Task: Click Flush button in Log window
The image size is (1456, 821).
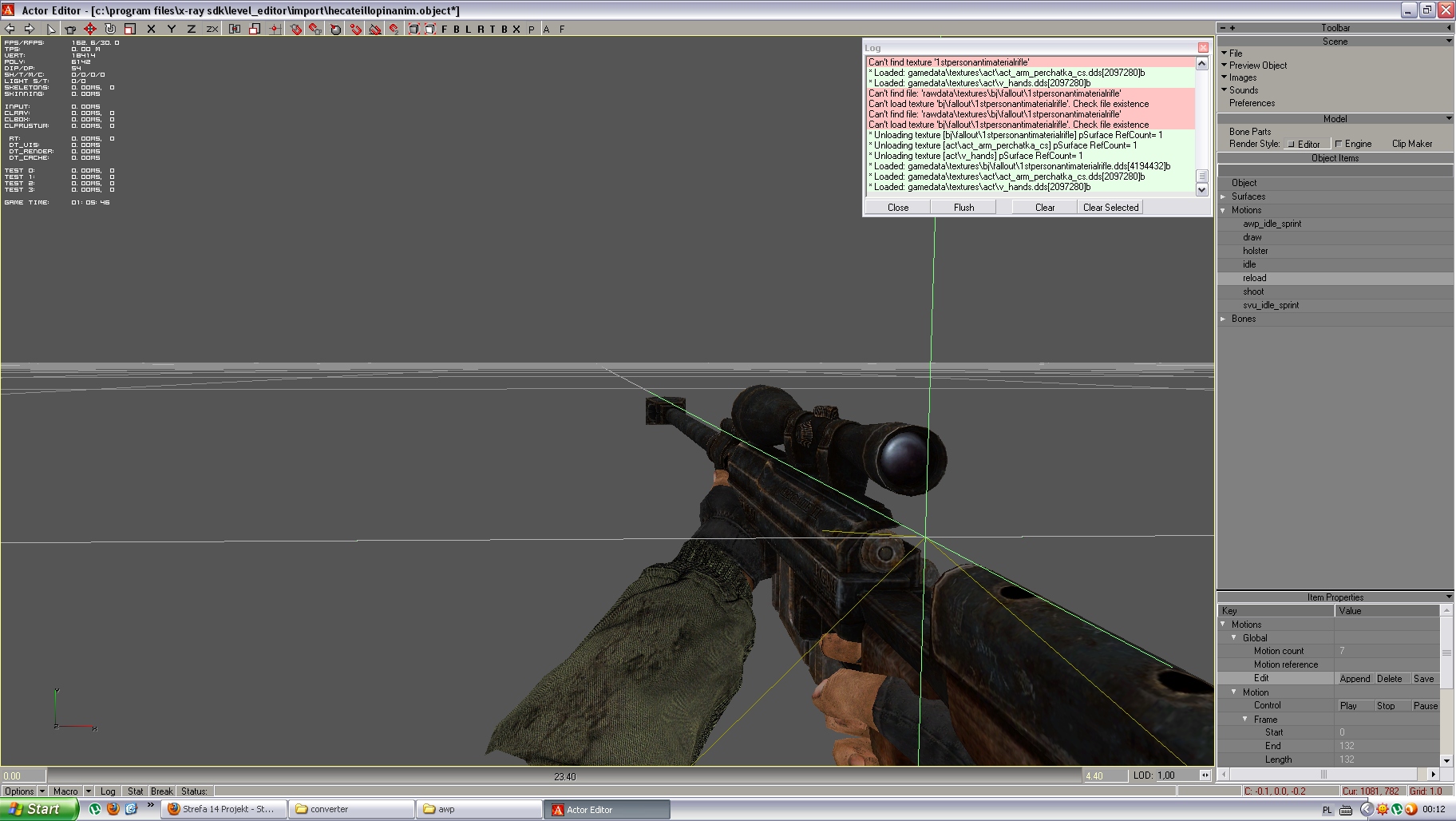Action: [x=964, y=207]
